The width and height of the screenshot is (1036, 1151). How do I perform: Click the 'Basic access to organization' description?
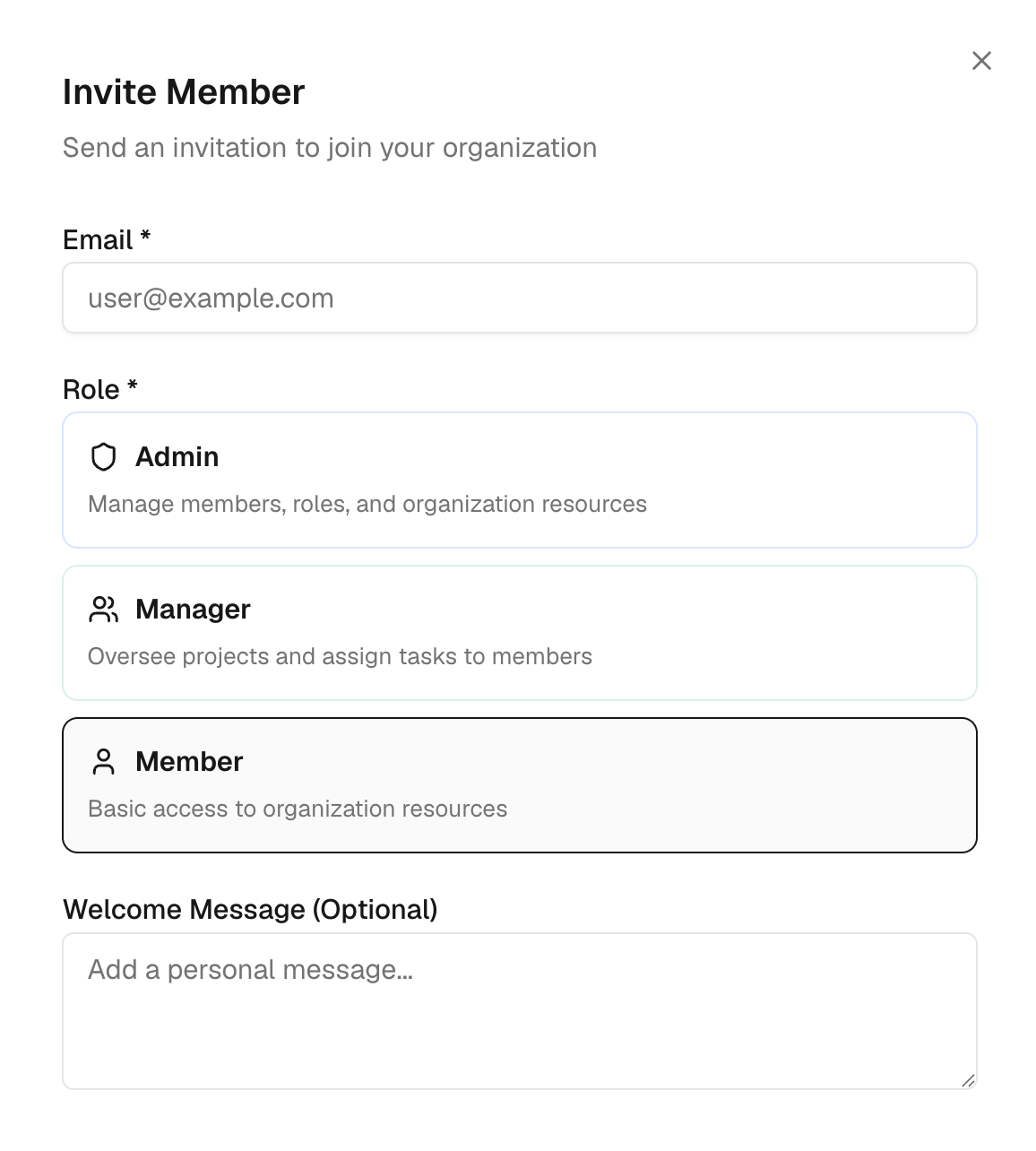point(298,809)
